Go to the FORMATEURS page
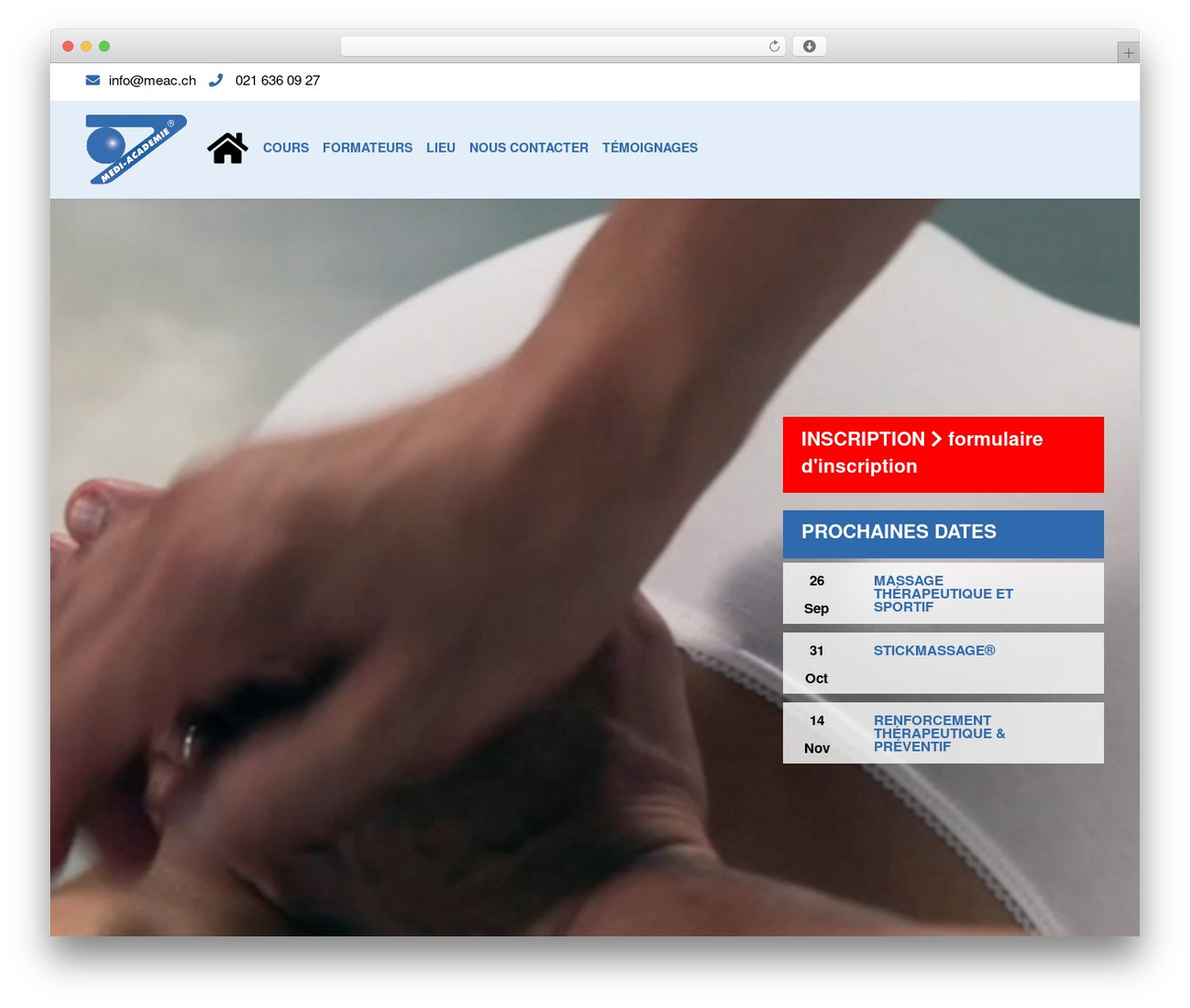This screenshot has height=1008, width=1190. (x=367, y=148)
